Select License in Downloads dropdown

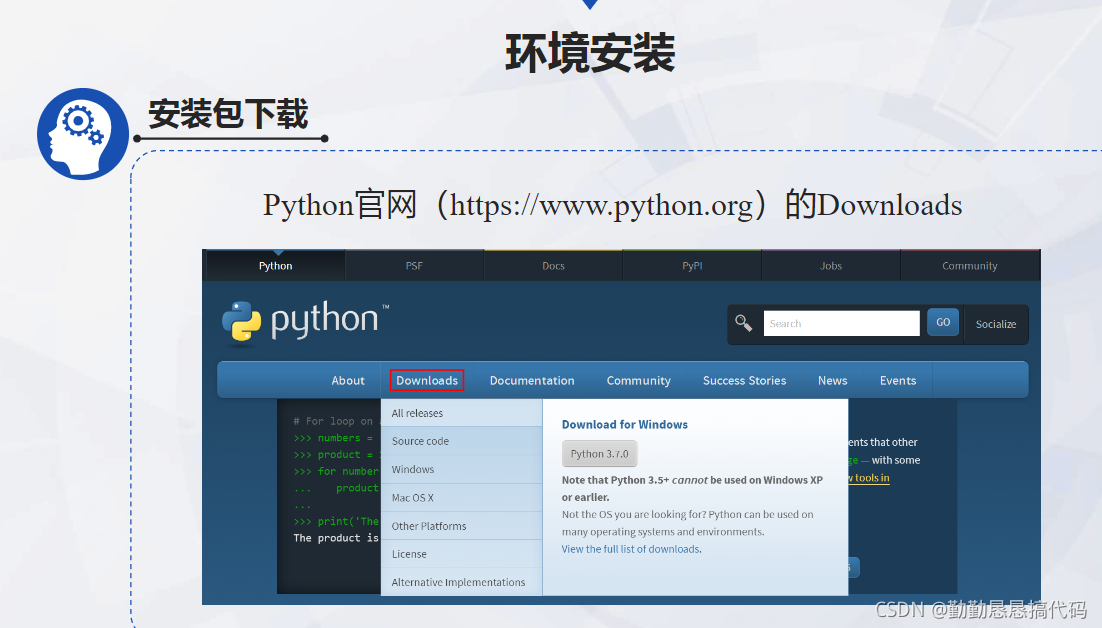pos(461,554)
